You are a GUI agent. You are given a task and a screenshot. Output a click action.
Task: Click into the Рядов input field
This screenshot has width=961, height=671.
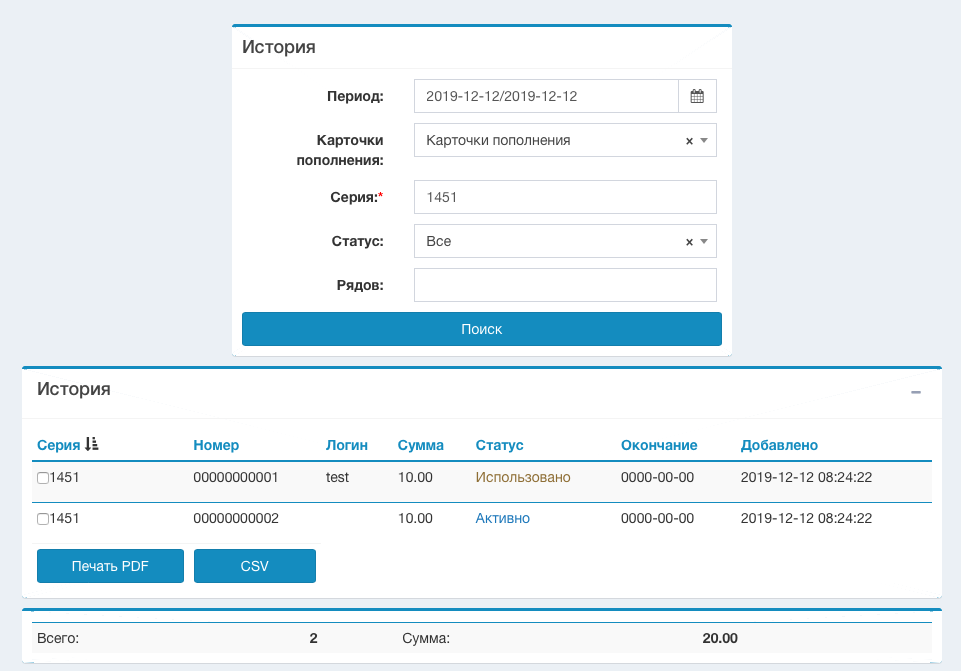565,285
